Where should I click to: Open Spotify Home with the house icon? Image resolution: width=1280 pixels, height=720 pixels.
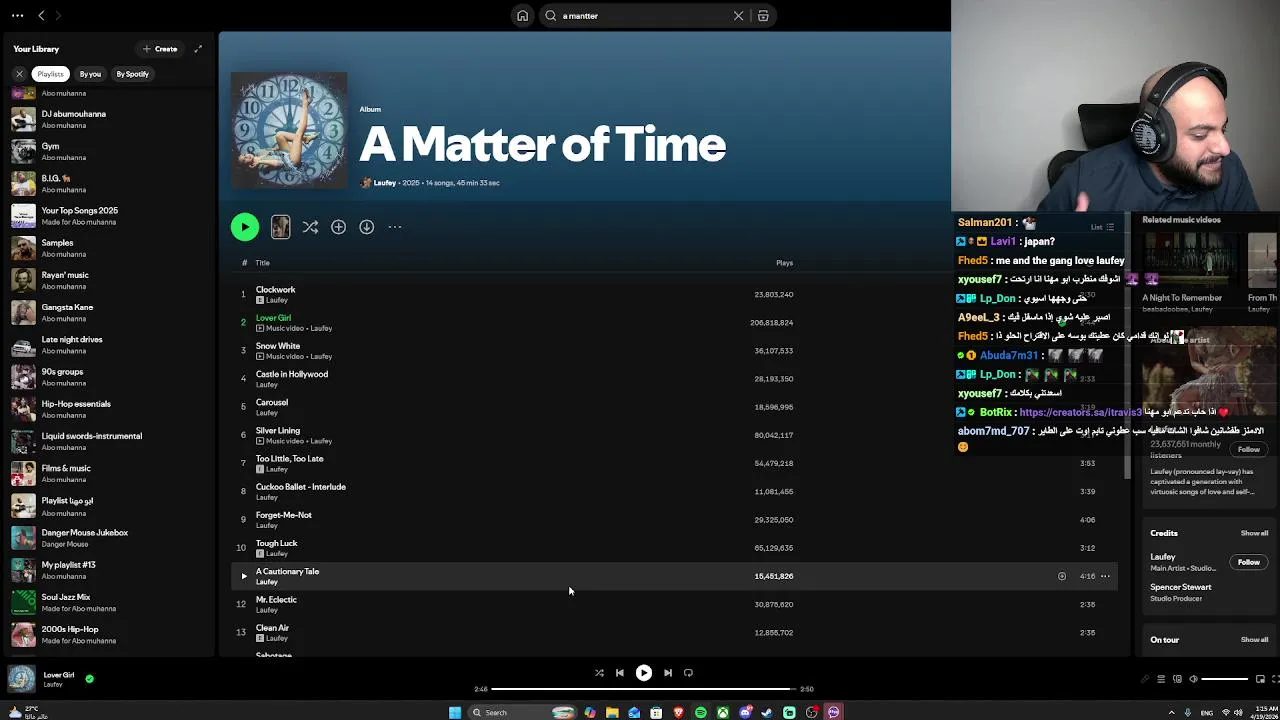[522, 16]
